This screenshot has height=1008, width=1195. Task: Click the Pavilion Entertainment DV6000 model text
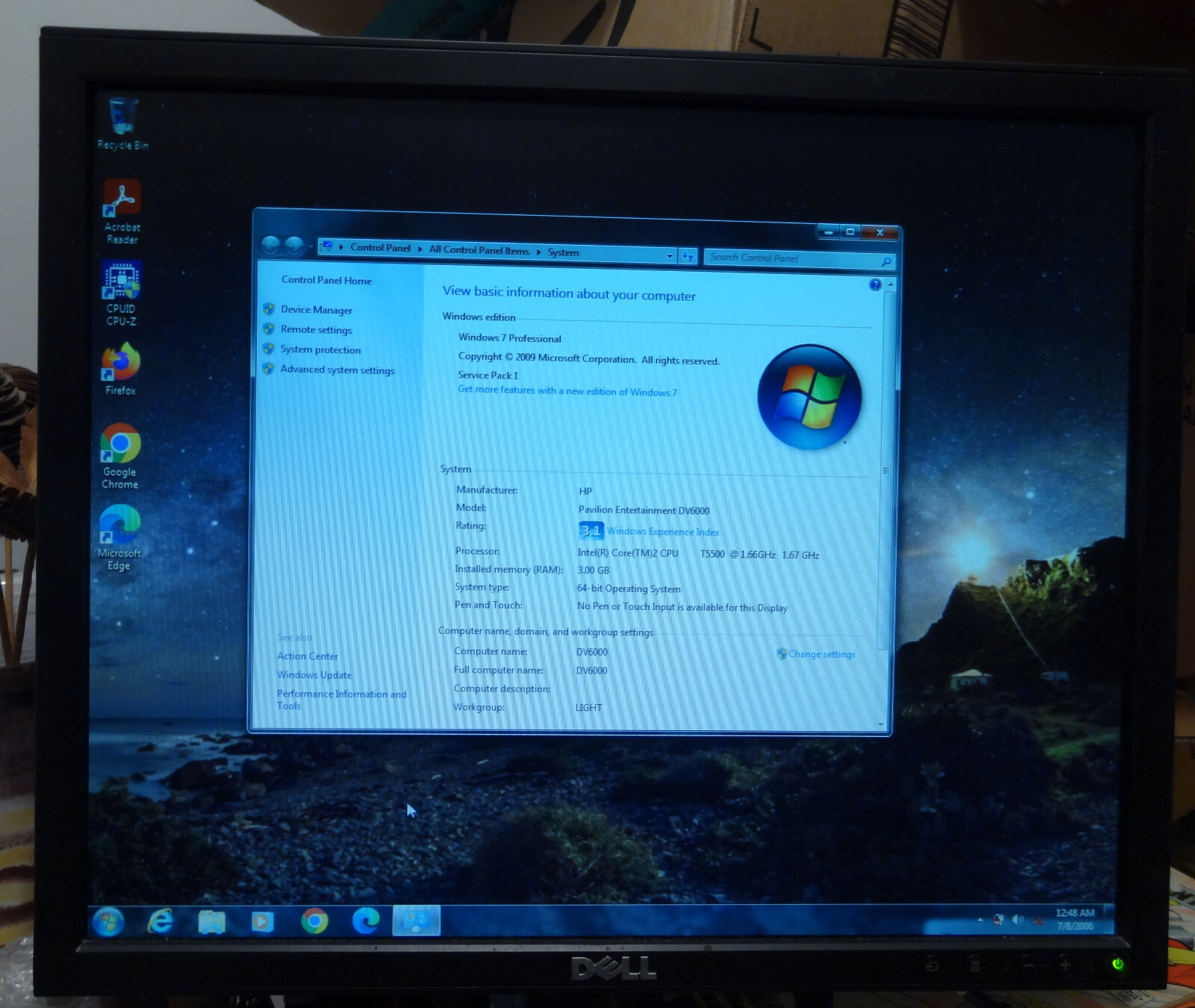click(x=644, y=510)
